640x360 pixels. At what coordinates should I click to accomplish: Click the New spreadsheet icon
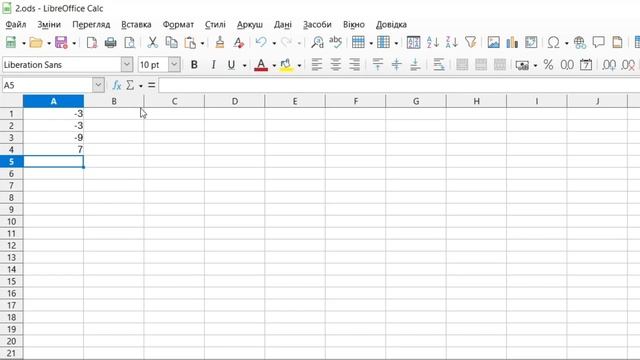tap(11, 42)
